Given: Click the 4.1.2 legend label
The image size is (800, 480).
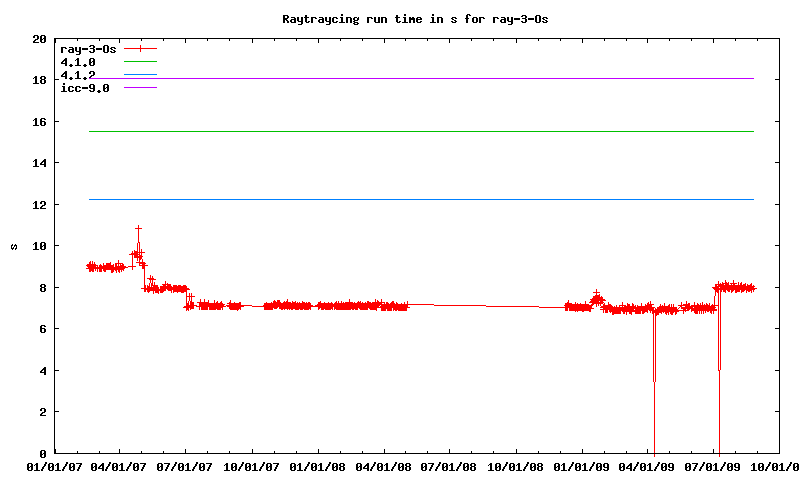Looking at the screenshot, I should pyautogui.click(x=78, y=75).
